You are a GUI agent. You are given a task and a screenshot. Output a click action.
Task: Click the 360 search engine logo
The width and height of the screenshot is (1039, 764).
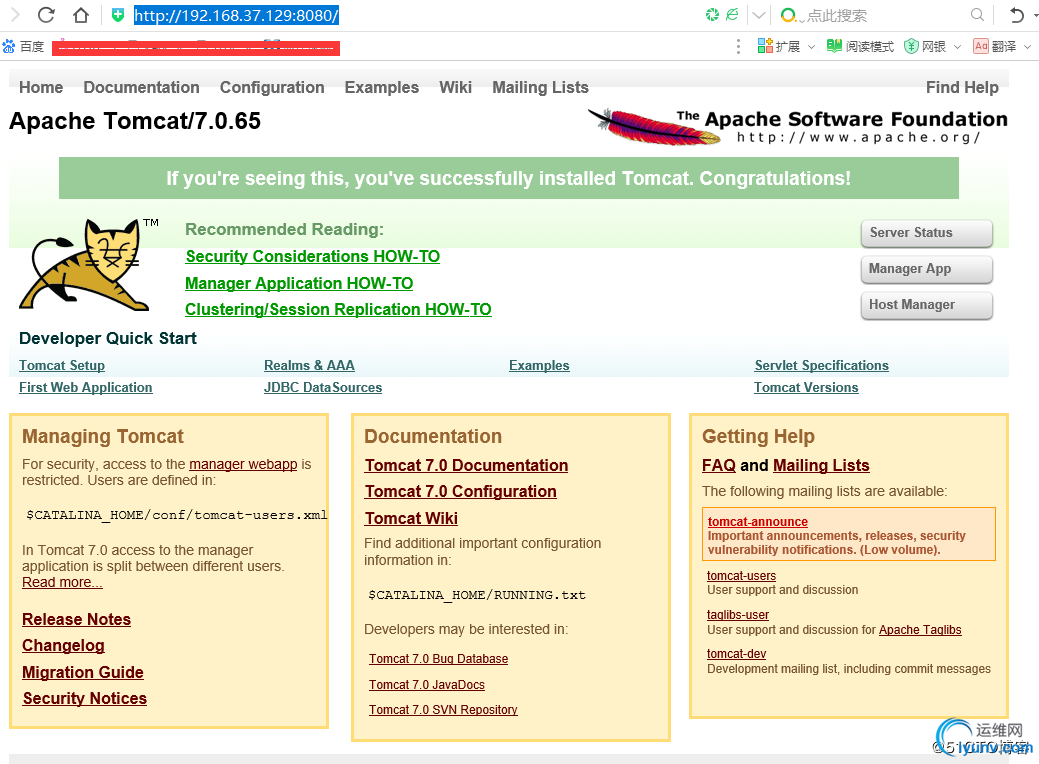pyautogui.click(x=789, y=15)
